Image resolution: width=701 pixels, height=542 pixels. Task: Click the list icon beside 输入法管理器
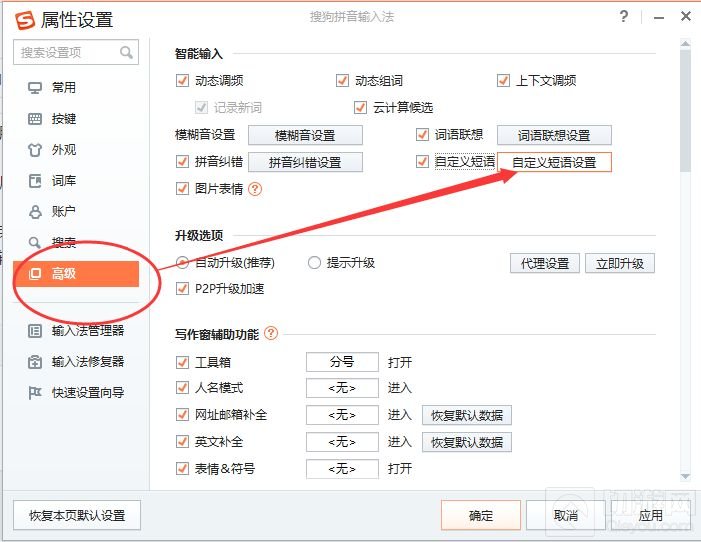click(35, 331)
